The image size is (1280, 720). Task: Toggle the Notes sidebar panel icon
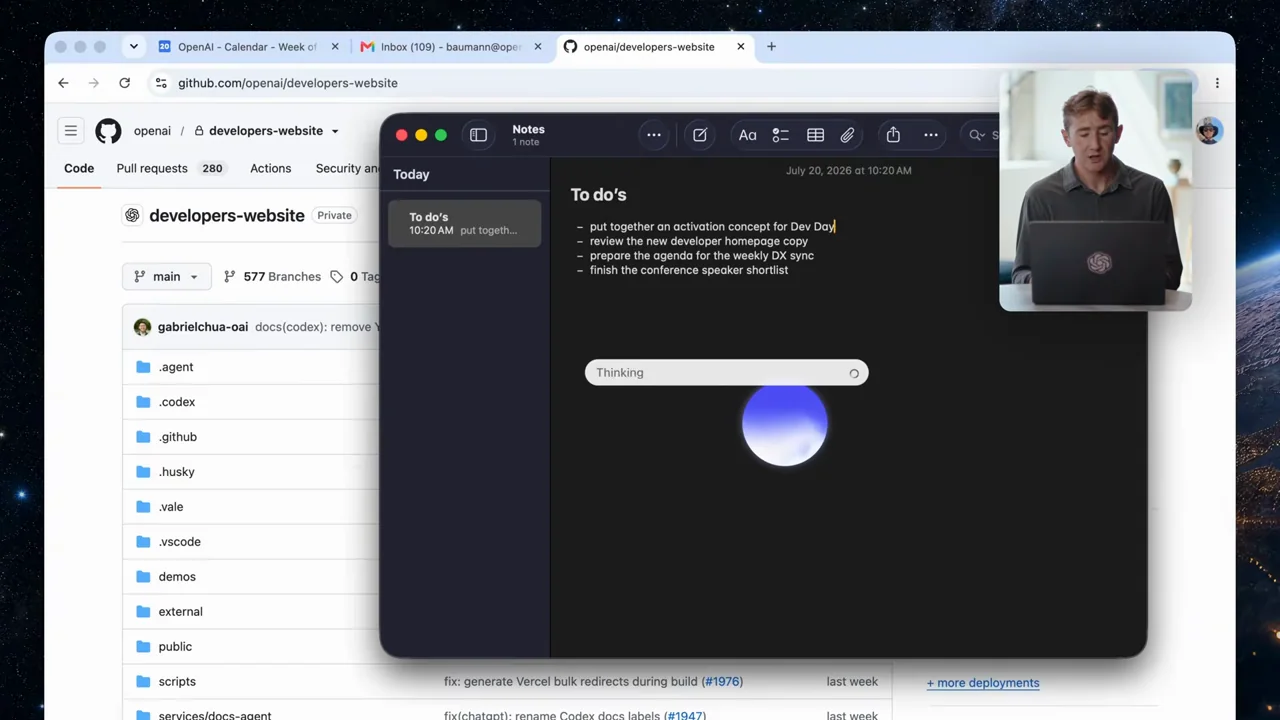click(x=478, y=135)
